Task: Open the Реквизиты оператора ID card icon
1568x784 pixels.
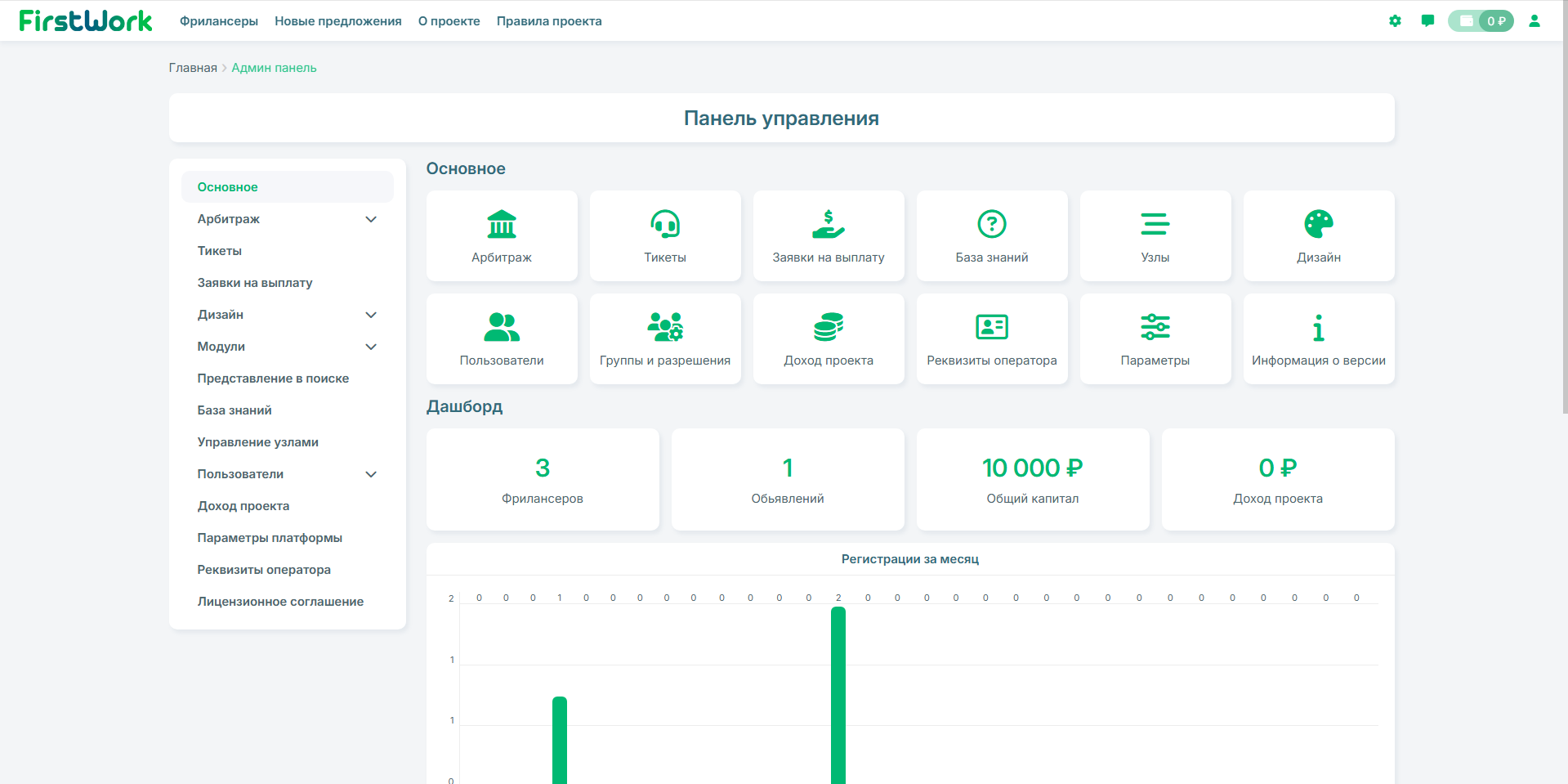Action: click(992, 327)
